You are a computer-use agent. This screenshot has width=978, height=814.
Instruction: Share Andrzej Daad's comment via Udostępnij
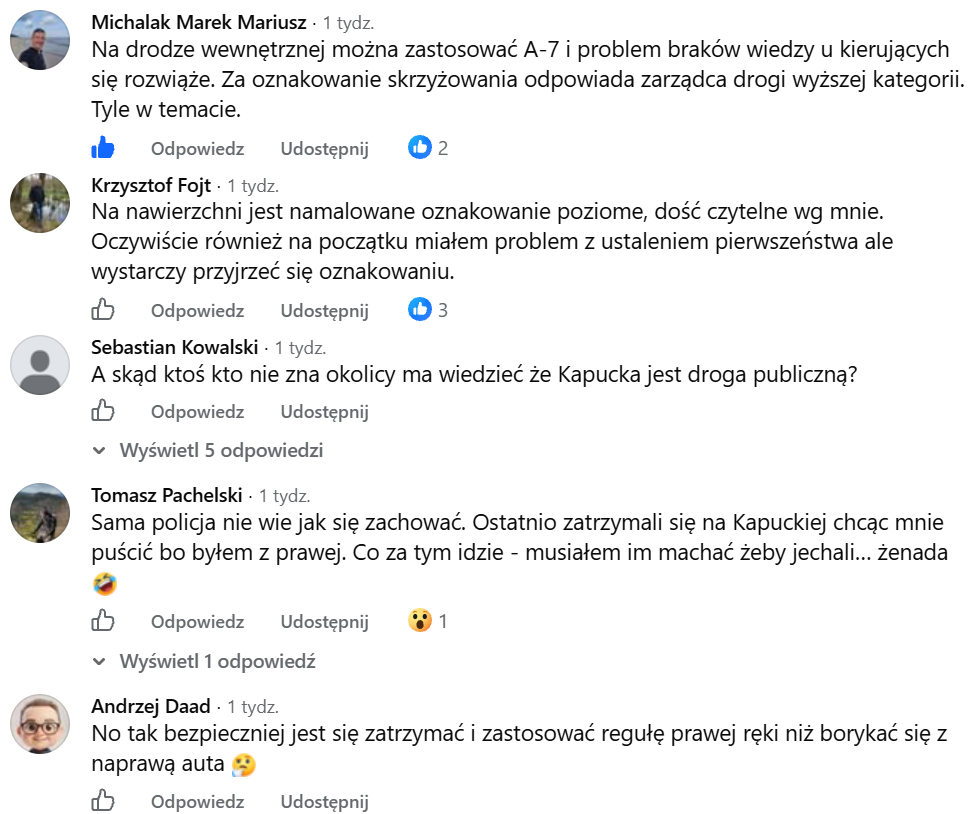(324, 802)
